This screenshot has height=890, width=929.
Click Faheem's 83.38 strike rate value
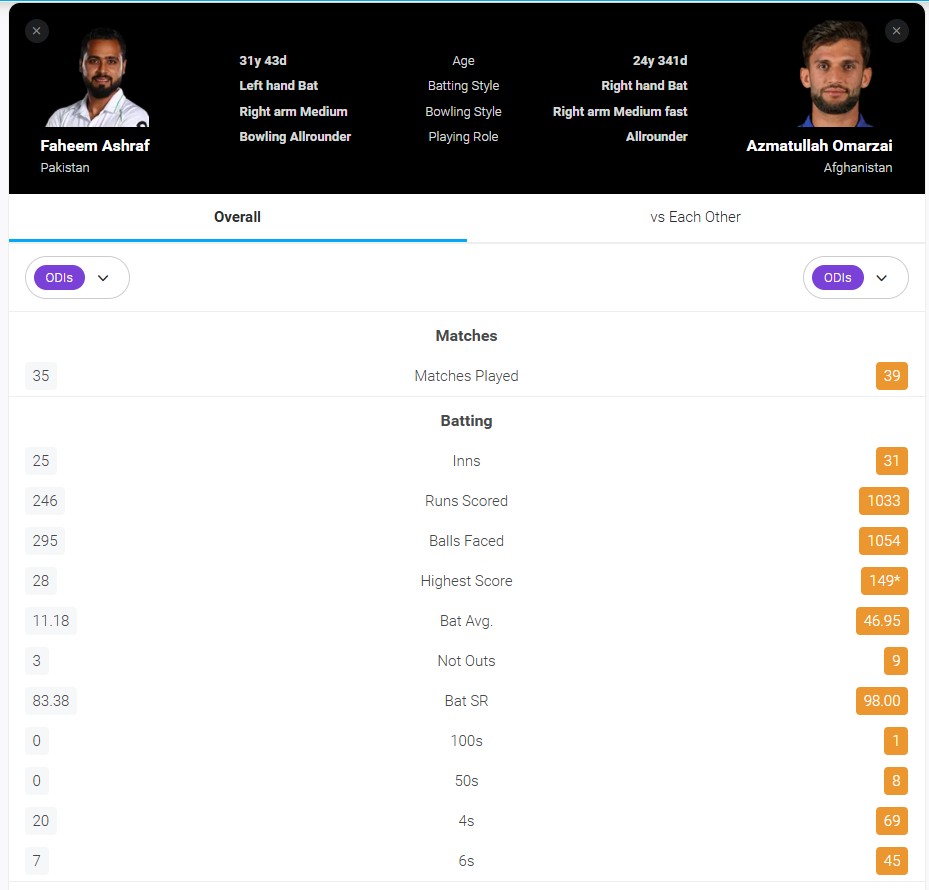tap(51, 701)
